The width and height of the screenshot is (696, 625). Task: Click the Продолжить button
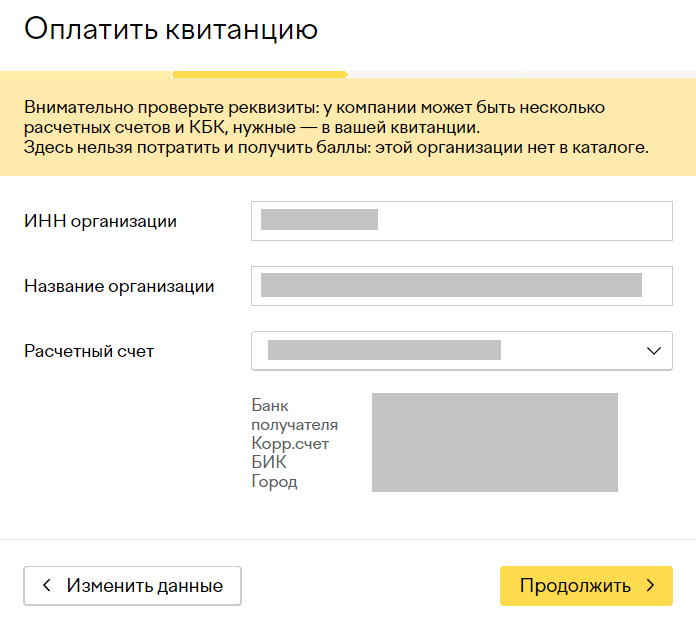click(586, 585)
